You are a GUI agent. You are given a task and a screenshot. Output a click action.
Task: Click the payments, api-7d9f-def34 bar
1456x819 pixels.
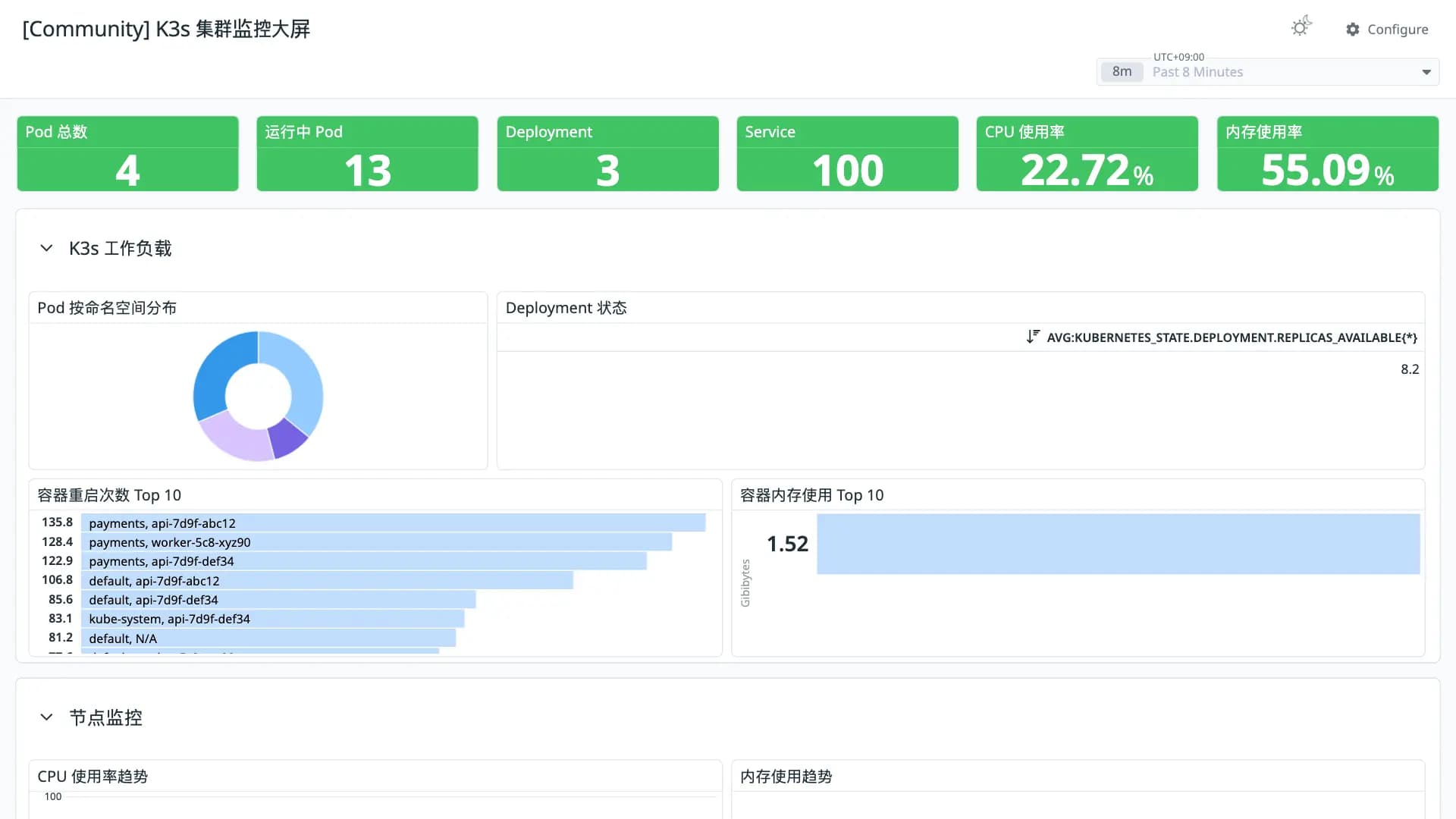click(x=364, y=561)
